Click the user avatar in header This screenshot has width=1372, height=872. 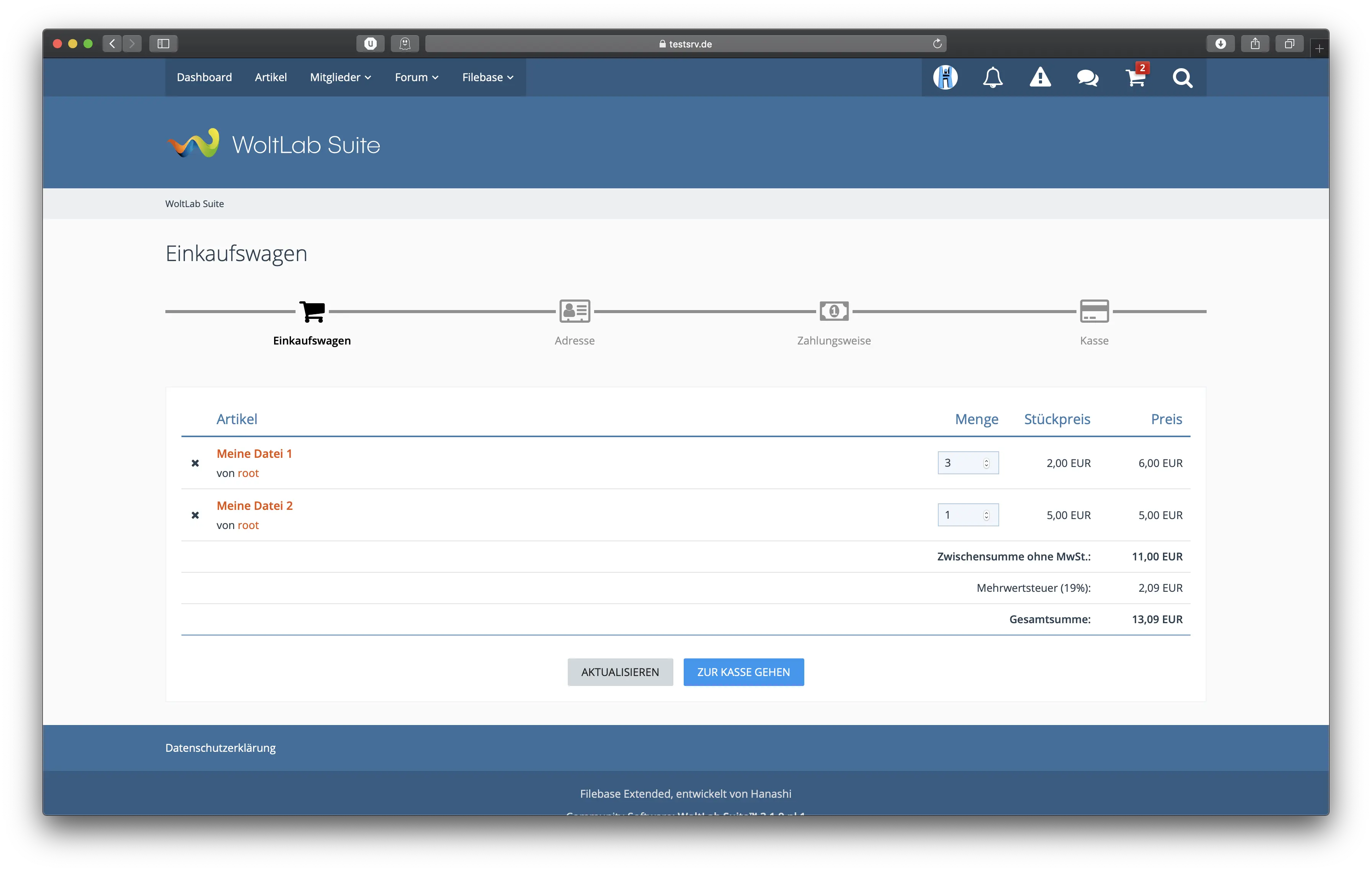945,77
